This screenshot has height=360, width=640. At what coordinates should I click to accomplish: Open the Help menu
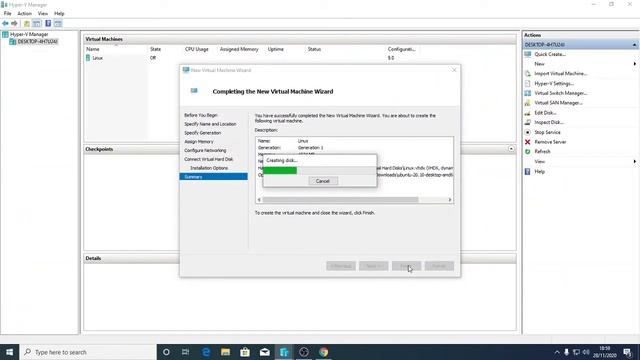(59, 13)
